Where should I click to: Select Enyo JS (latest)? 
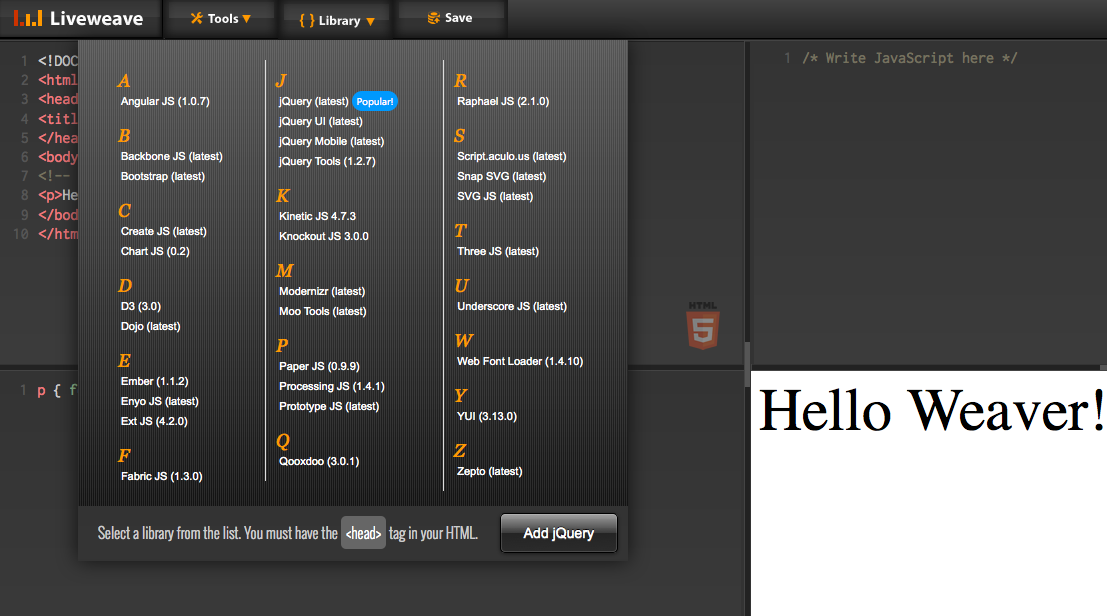point(160,401)
